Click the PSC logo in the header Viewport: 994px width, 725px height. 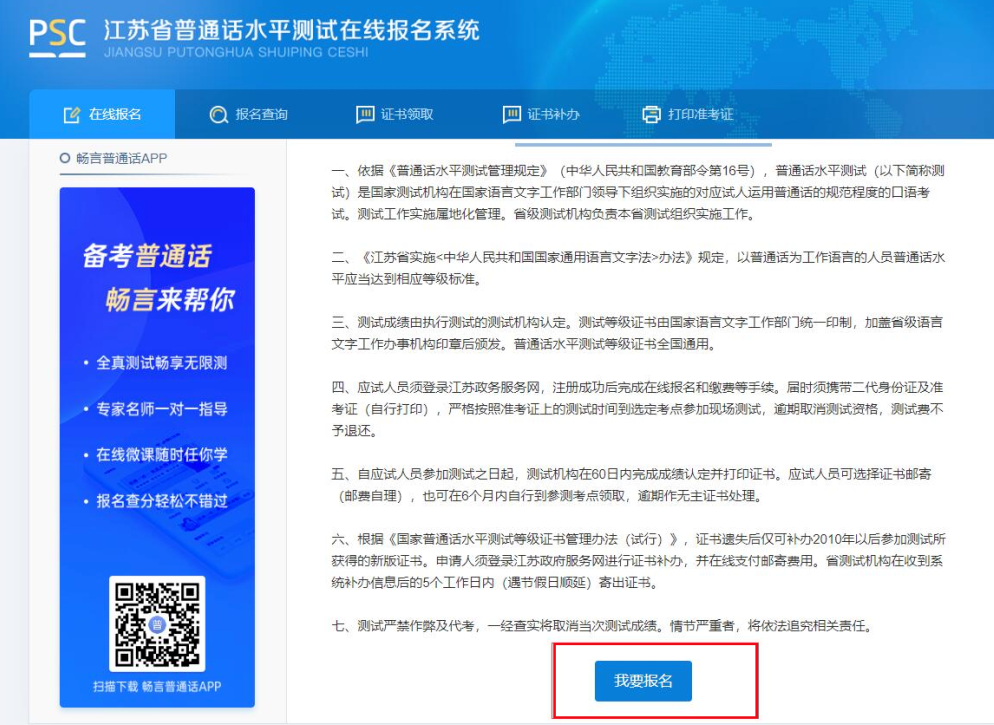tap(57, 37)
